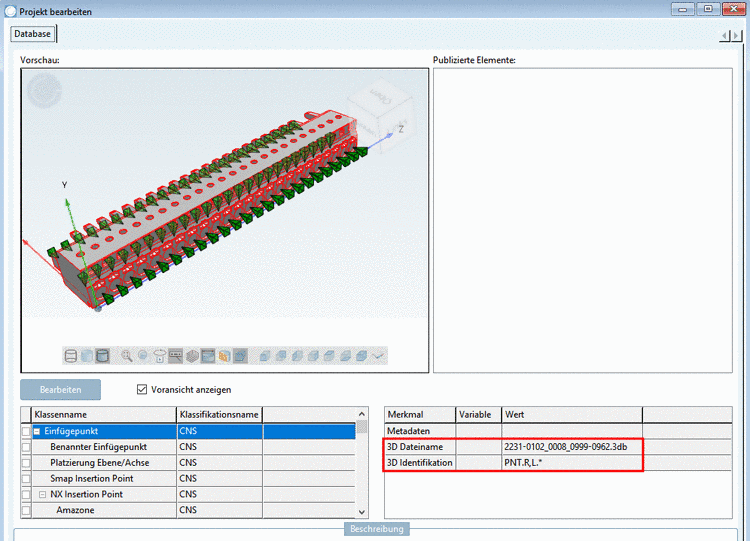The image size is (750, 541).
Task: Click class list scroll-up arrow
Action: point(362,414)
